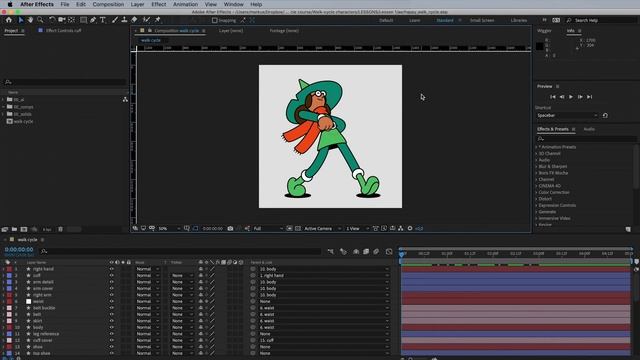640x360 pixels.
Task: Reset the preview shortcut to default
Action: point(605,116)
